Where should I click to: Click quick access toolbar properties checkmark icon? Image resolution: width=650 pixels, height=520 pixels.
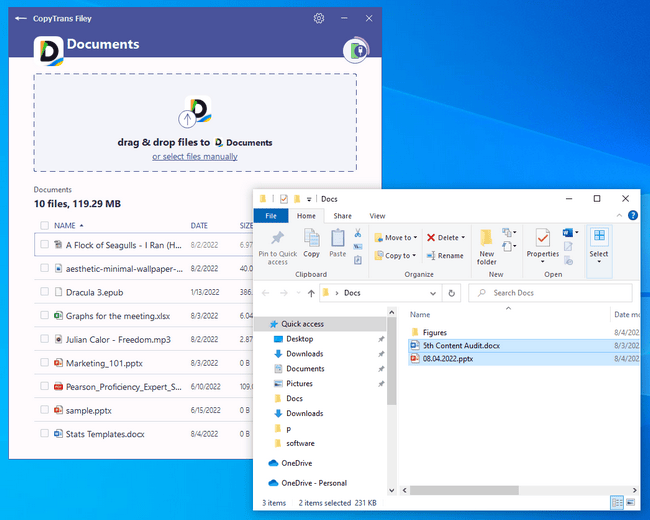point(284,199)
